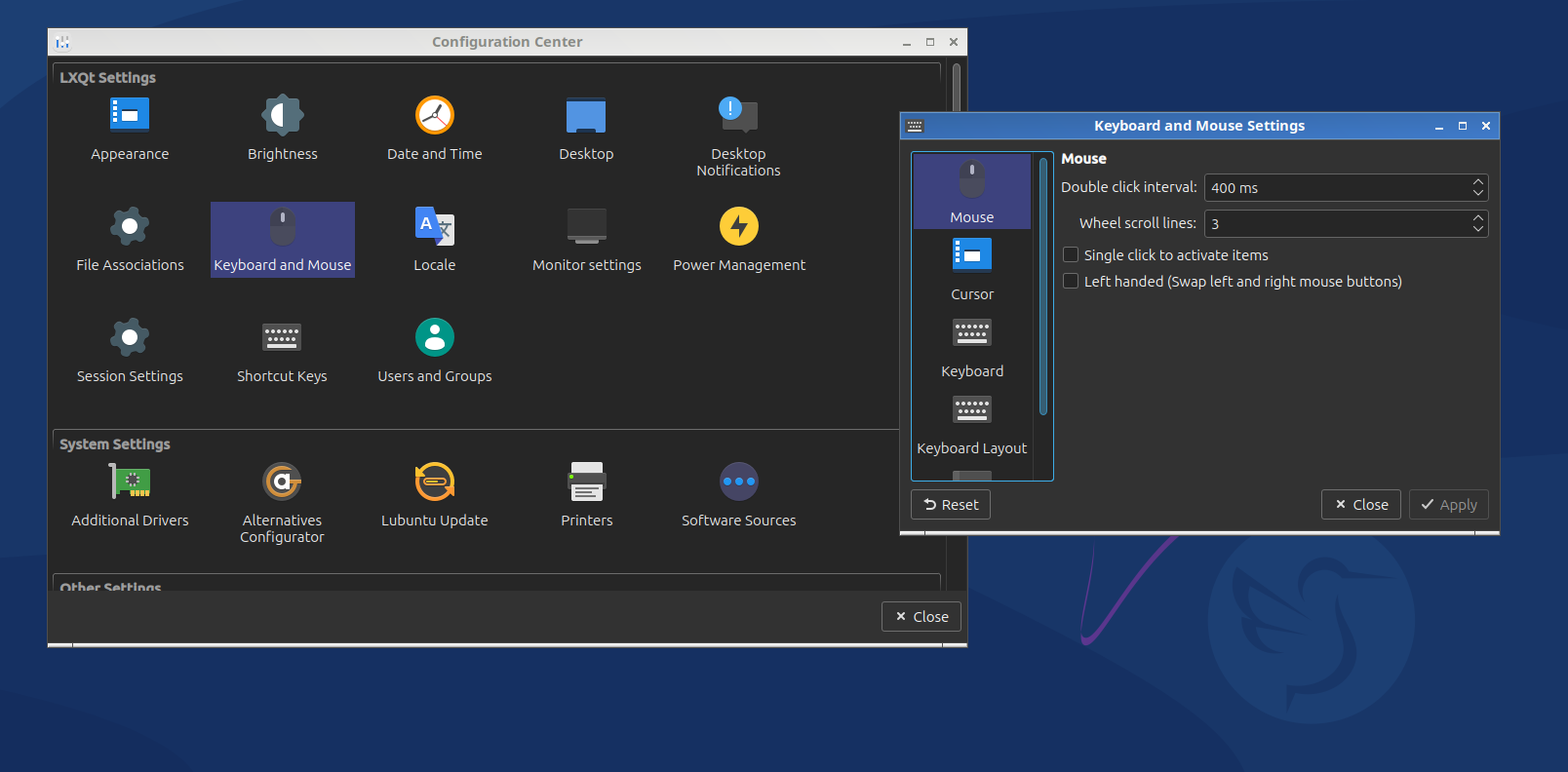Open the Keyboard Layout section
The image size is (1568, 772).
972,422
